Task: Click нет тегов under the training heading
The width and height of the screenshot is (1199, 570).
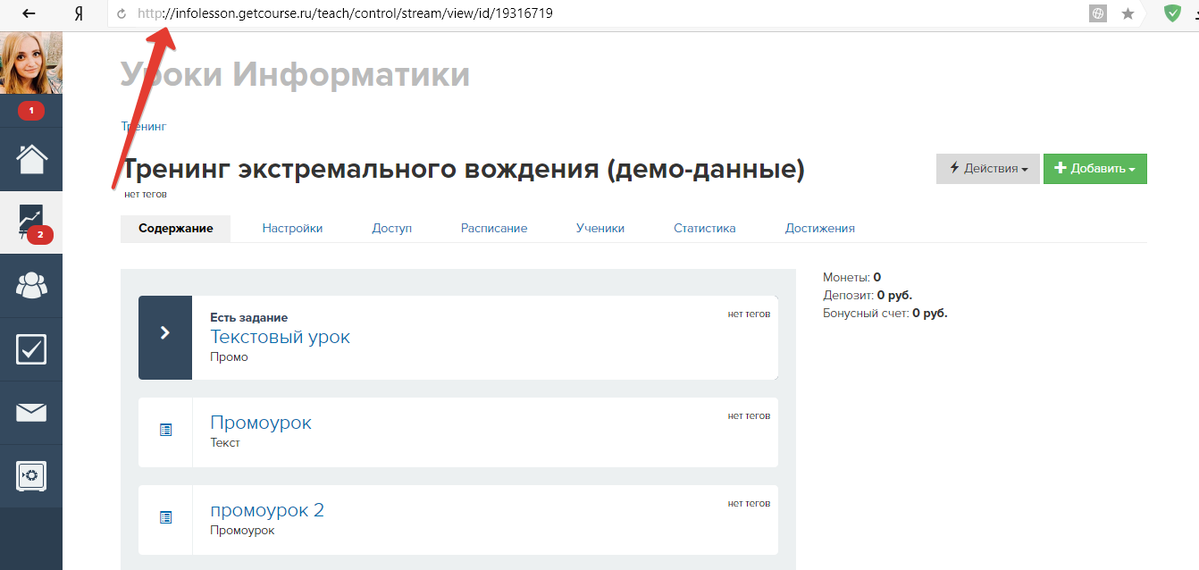Action: point(145,194)
